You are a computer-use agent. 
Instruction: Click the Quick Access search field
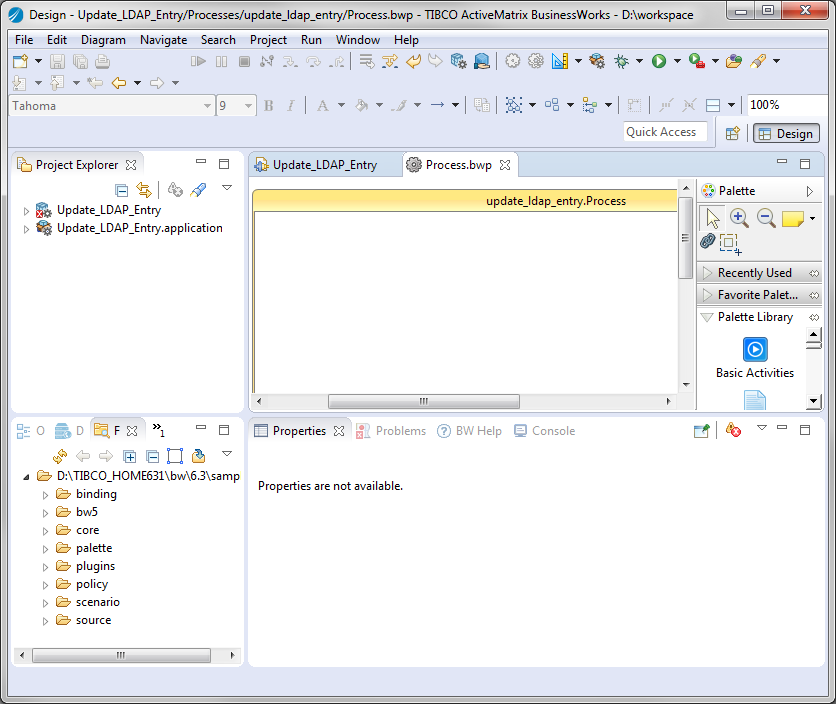pos(665,132)
